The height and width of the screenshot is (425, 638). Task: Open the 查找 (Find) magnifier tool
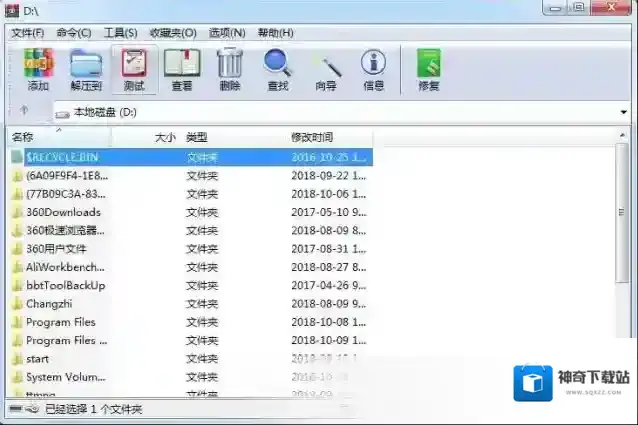pos(277,68)
